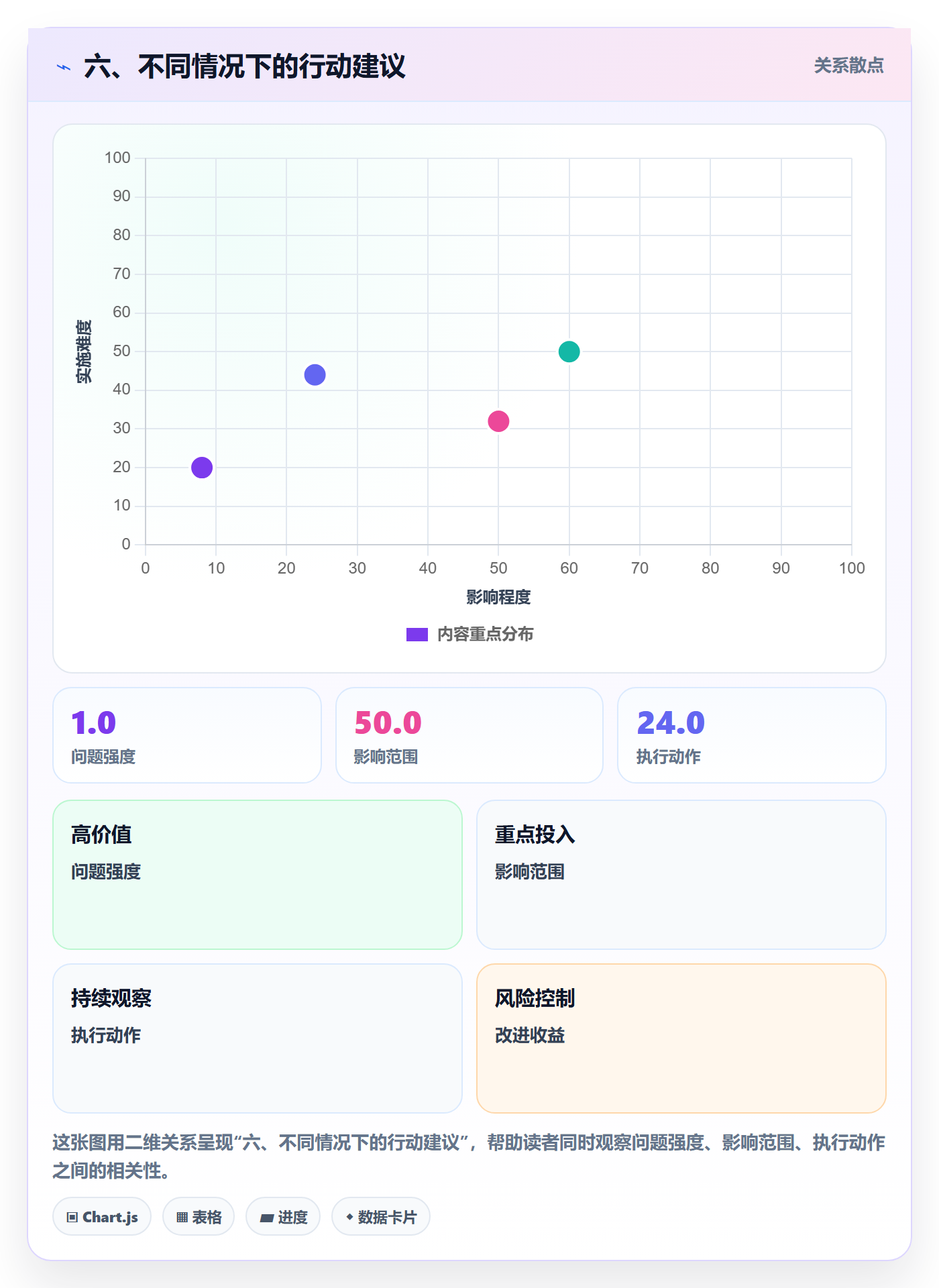Click the 进度 tag chip
The height and width of the screenshot is (1288, 939).
[283, 1217]
